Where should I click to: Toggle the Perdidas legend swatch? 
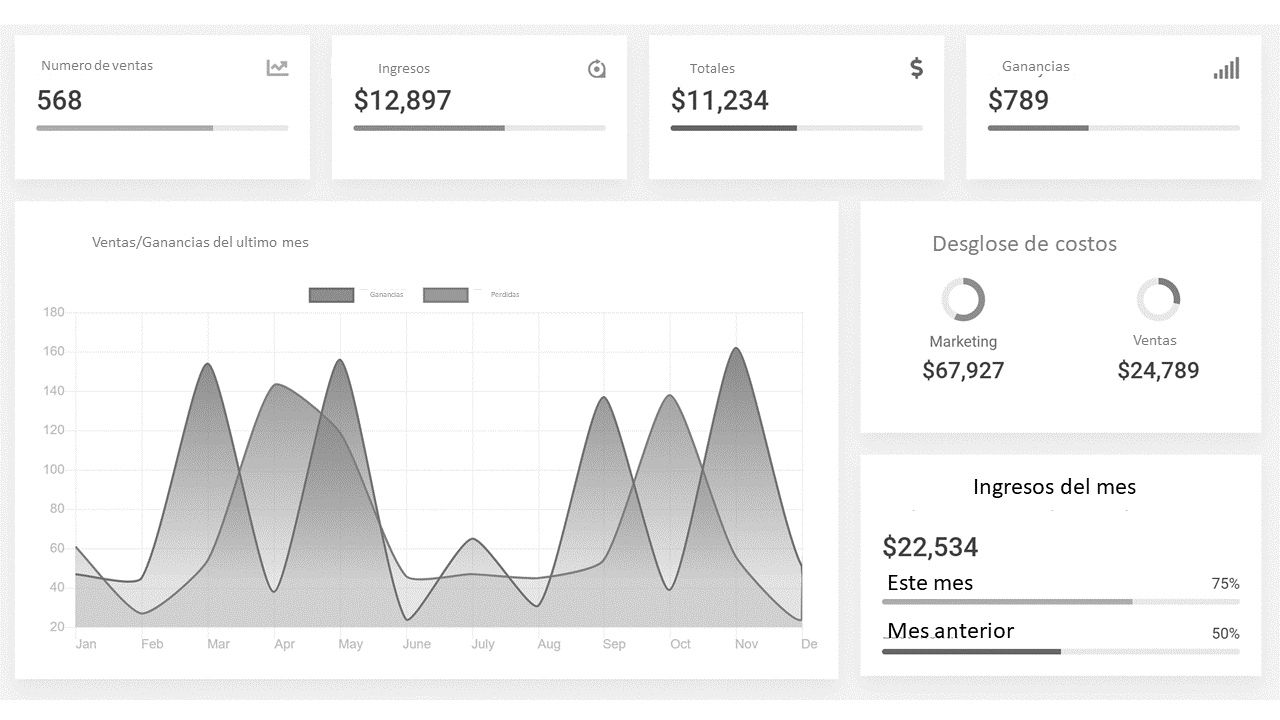click(445, 295)
